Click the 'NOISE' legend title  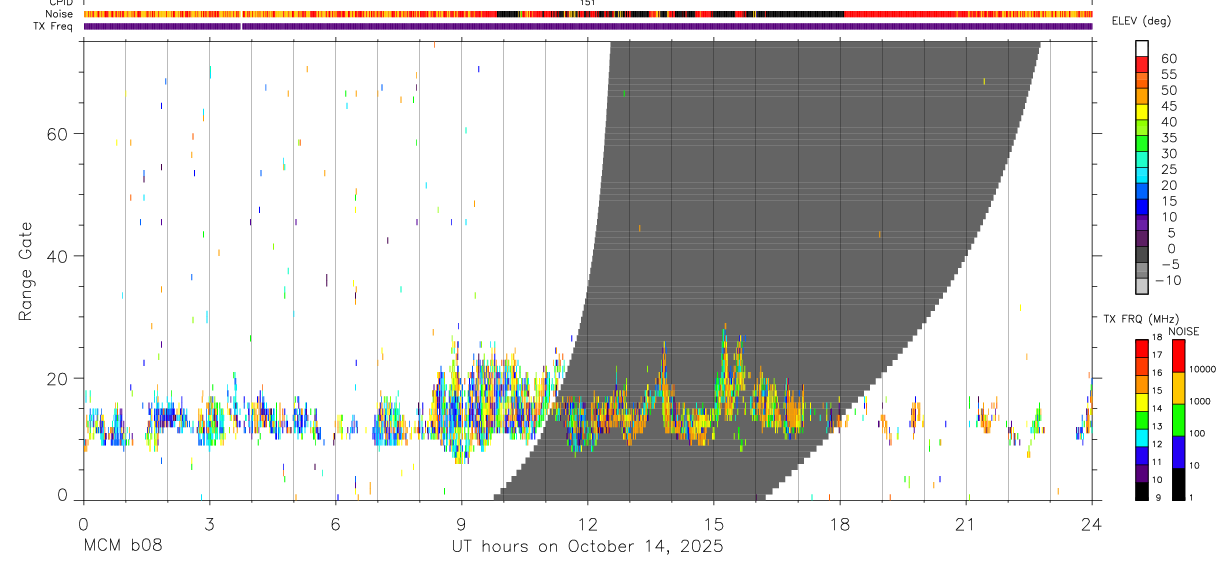pyautogui.click(x=1184, y=331)
